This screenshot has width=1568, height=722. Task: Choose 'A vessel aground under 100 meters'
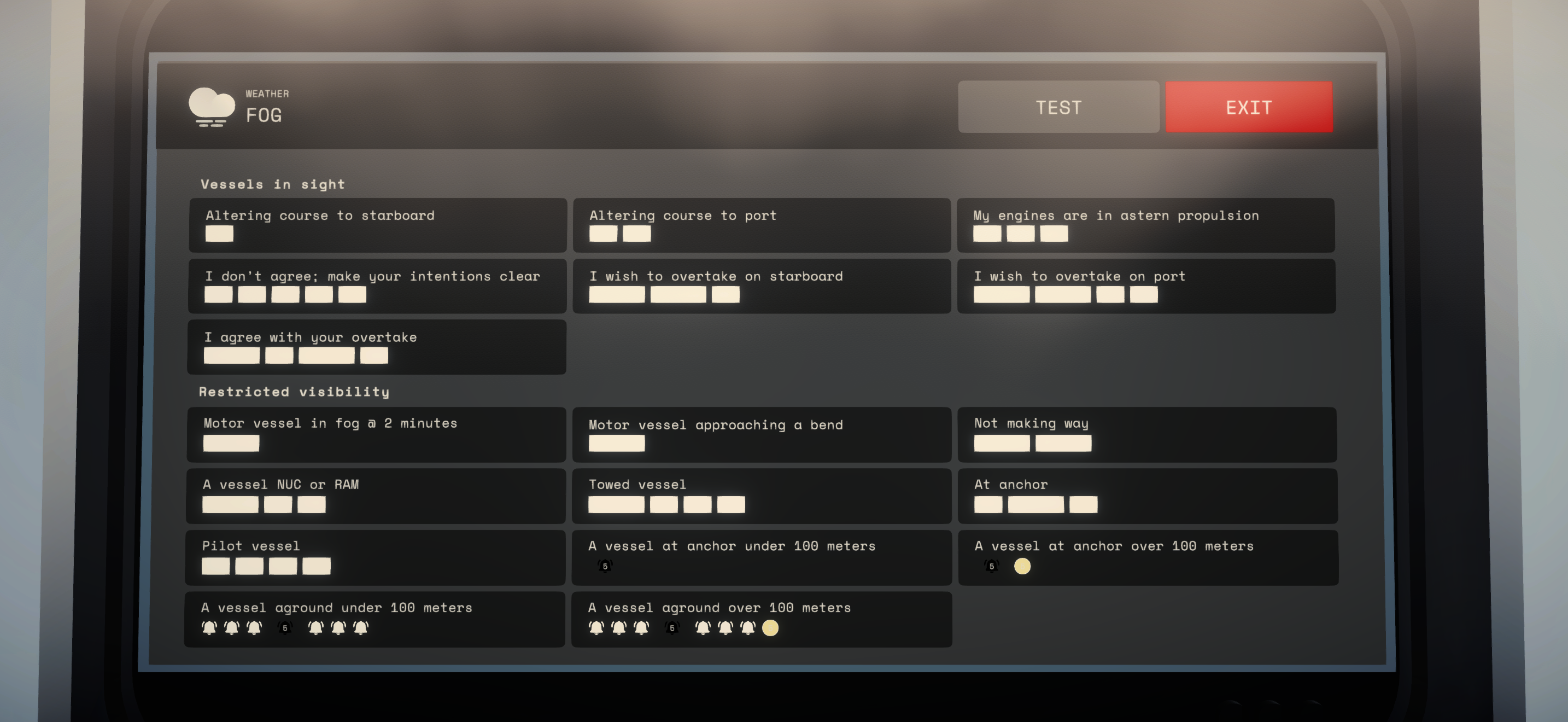(x=375, y=620)
